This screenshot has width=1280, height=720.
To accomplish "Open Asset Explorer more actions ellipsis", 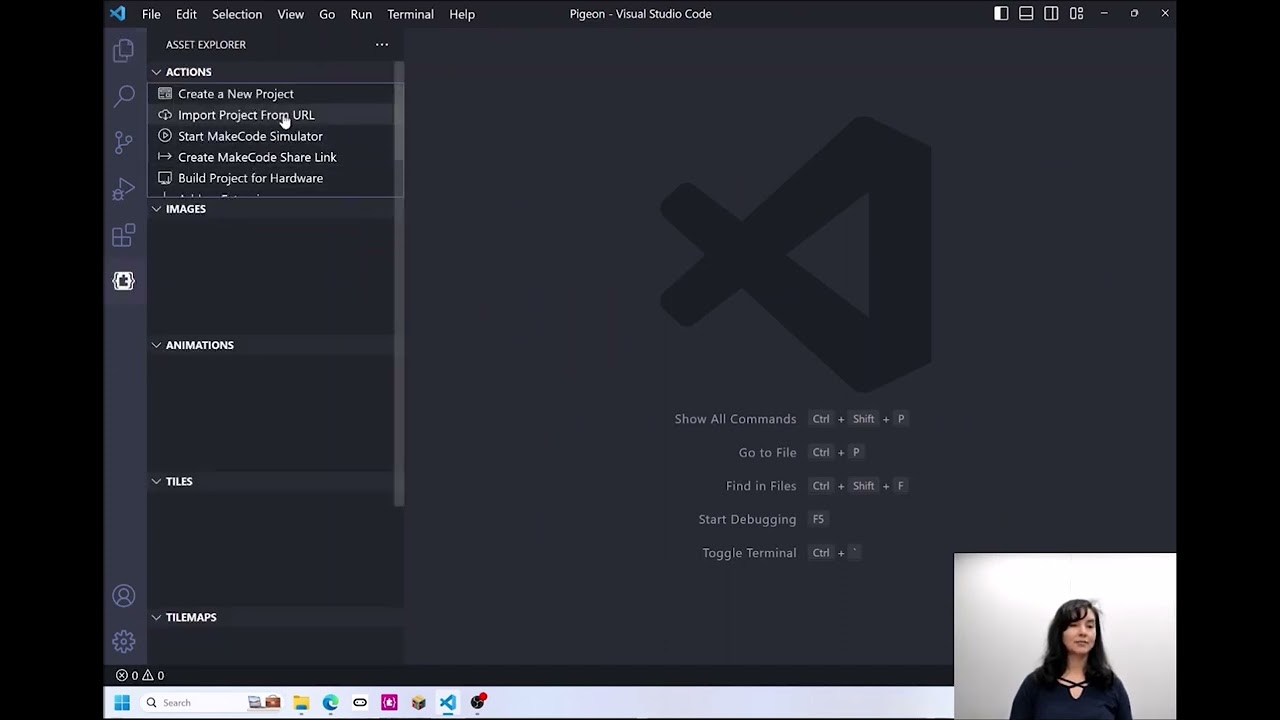I will coord(382,44).
